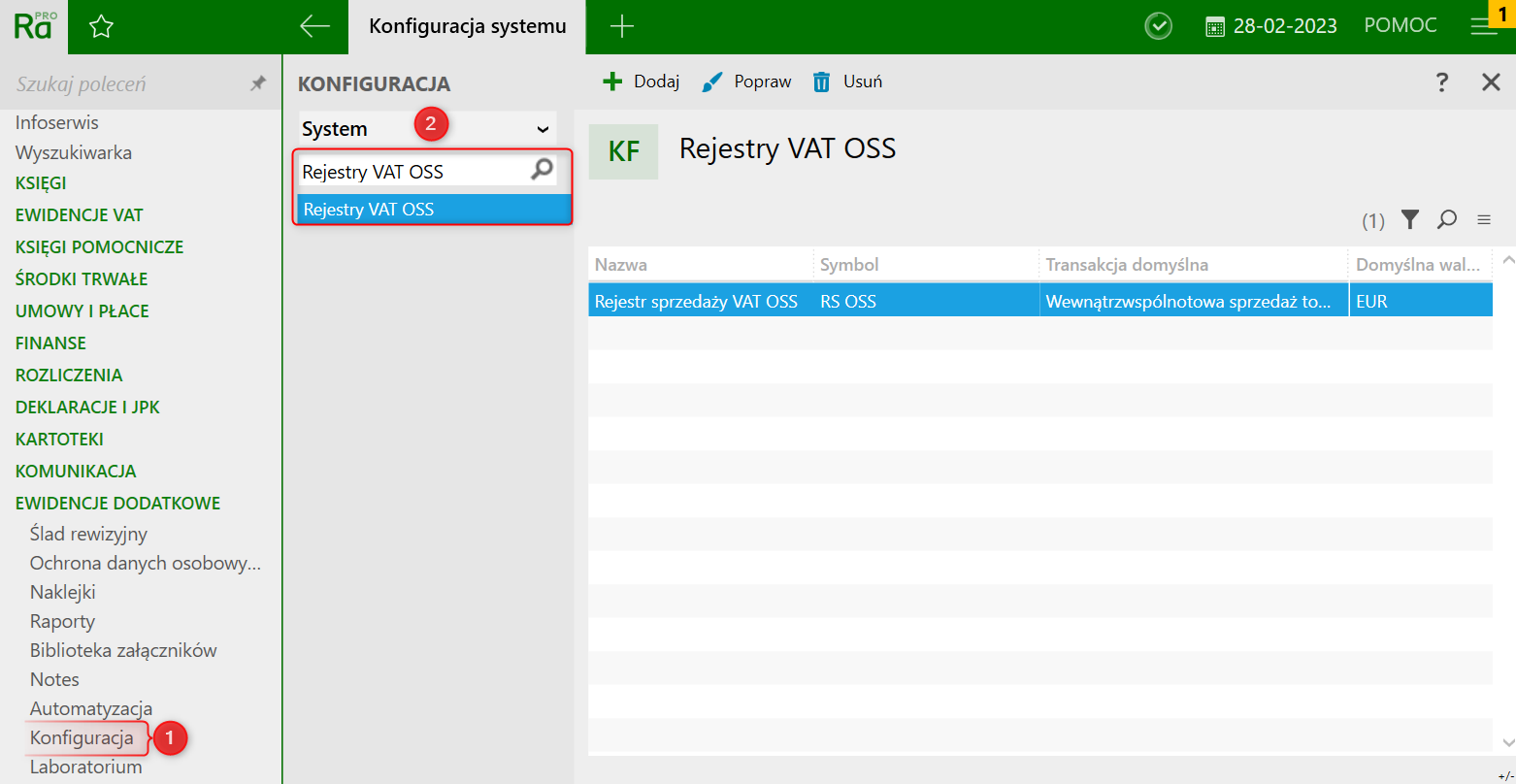The width and height of the screenshot is (1516, 784).
Task: Open Raporty in the sidebar
Action: point(62,621)
